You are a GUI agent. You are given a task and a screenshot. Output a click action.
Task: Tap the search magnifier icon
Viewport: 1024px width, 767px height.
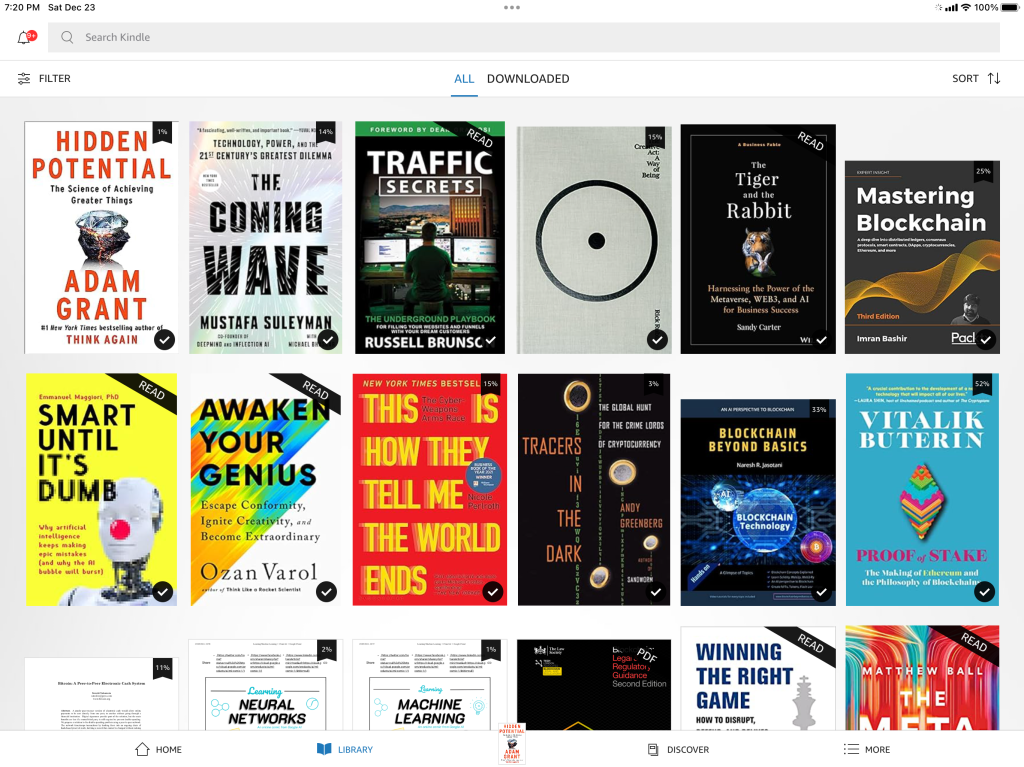tap(67, 38)
